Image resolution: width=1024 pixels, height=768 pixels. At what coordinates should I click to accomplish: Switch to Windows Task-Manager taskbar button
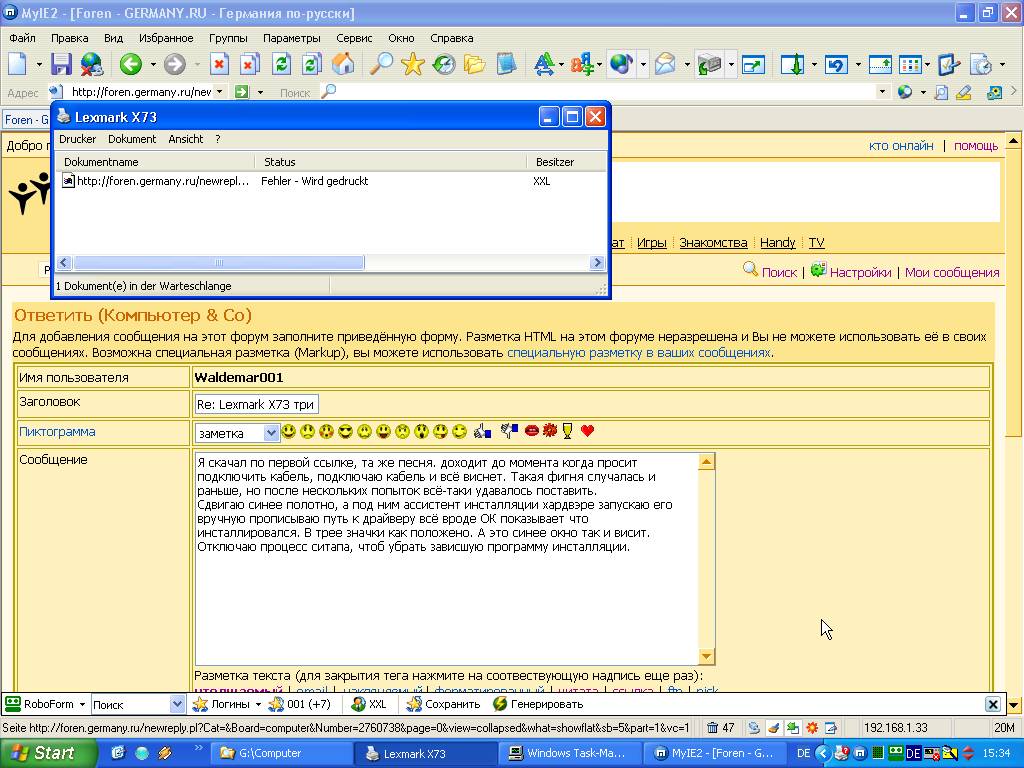coord(569,753)
